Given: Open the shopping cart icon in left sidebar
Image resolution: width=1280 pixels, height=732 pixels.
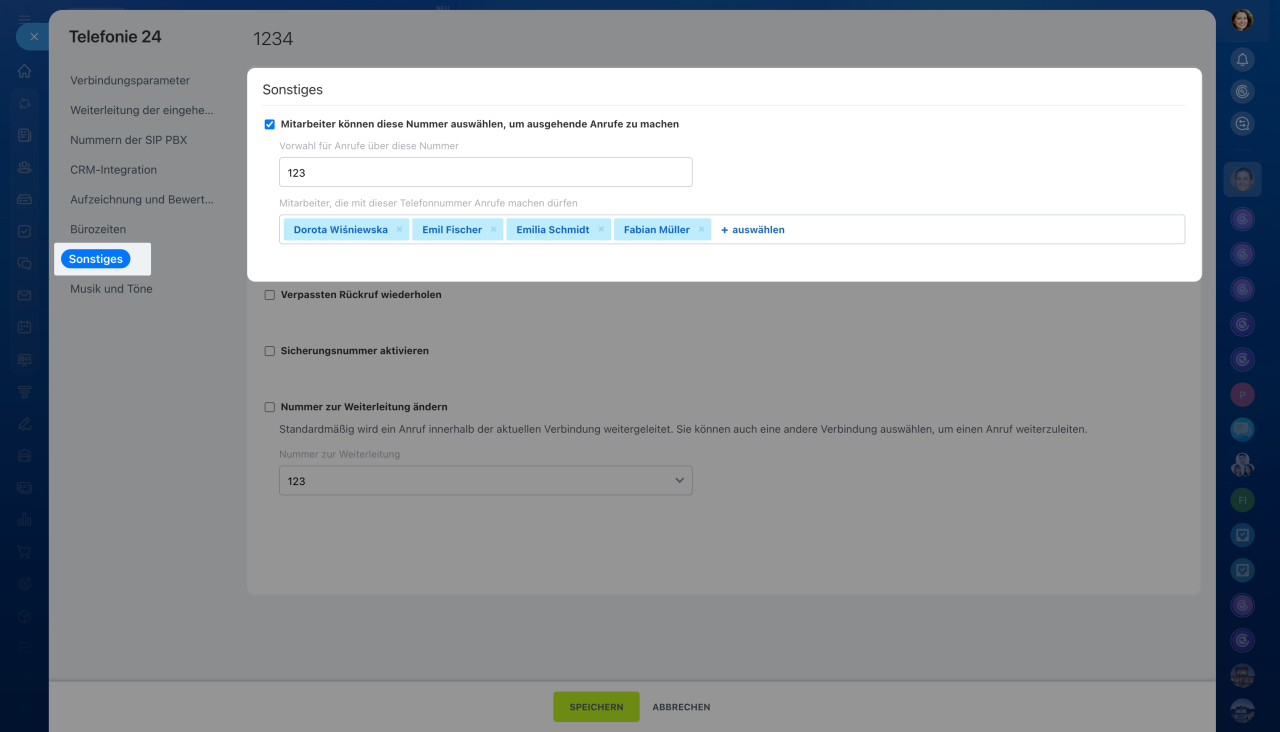Looking at the screenshot, I should (x=24, y=551).
